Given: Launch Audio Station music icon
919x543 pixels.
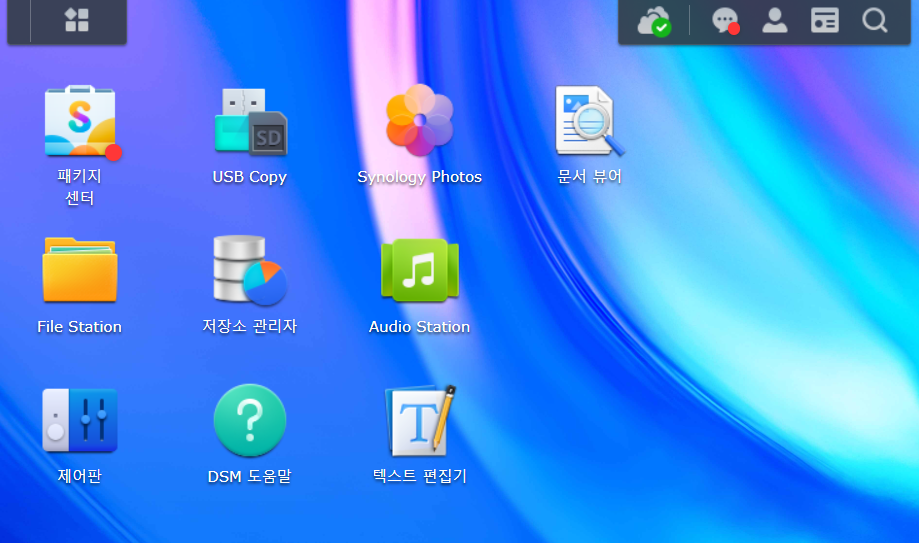Looking at the screenshot, I should (420, 270).
